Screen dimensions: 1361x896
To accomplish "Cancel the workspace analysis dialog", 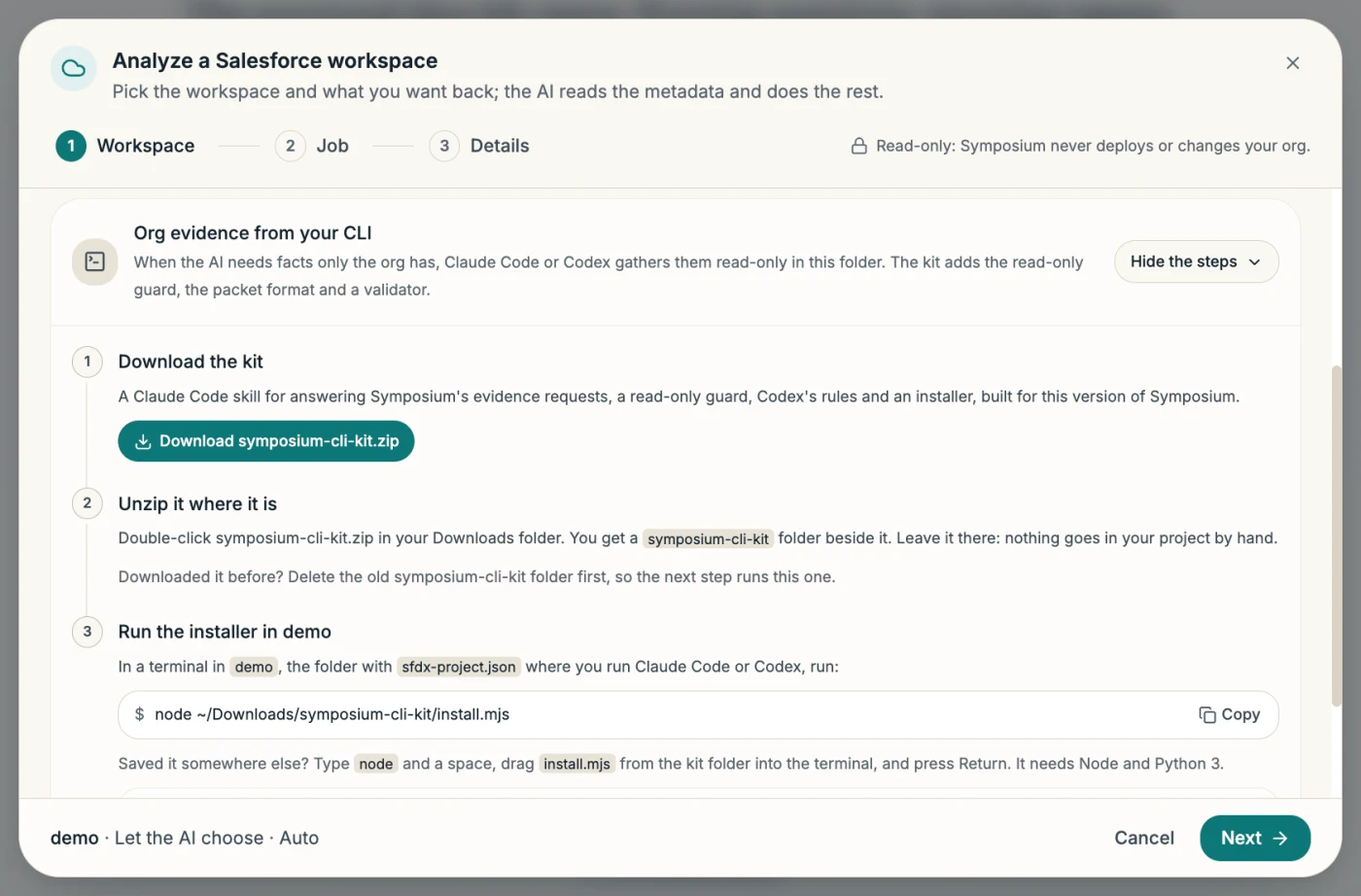I will [x=1144, y=838].
